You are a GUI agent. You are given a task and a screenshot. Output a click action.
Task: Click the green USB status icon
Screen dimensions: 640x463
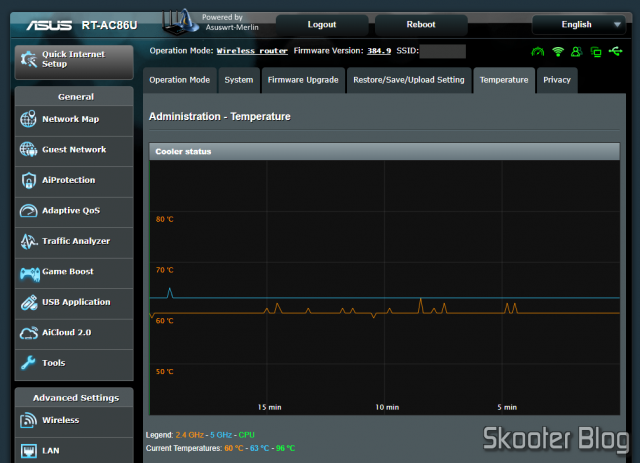616,51
